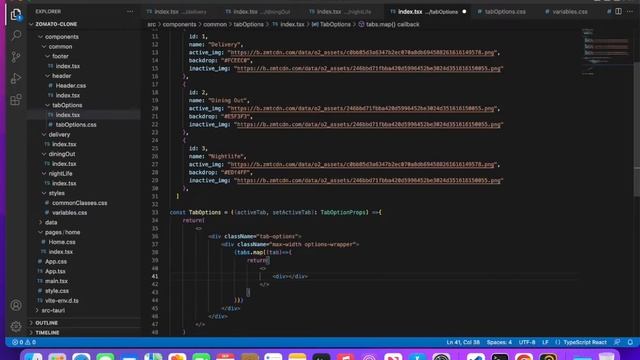Collapse the delivery folder

(x=59, y=135)
